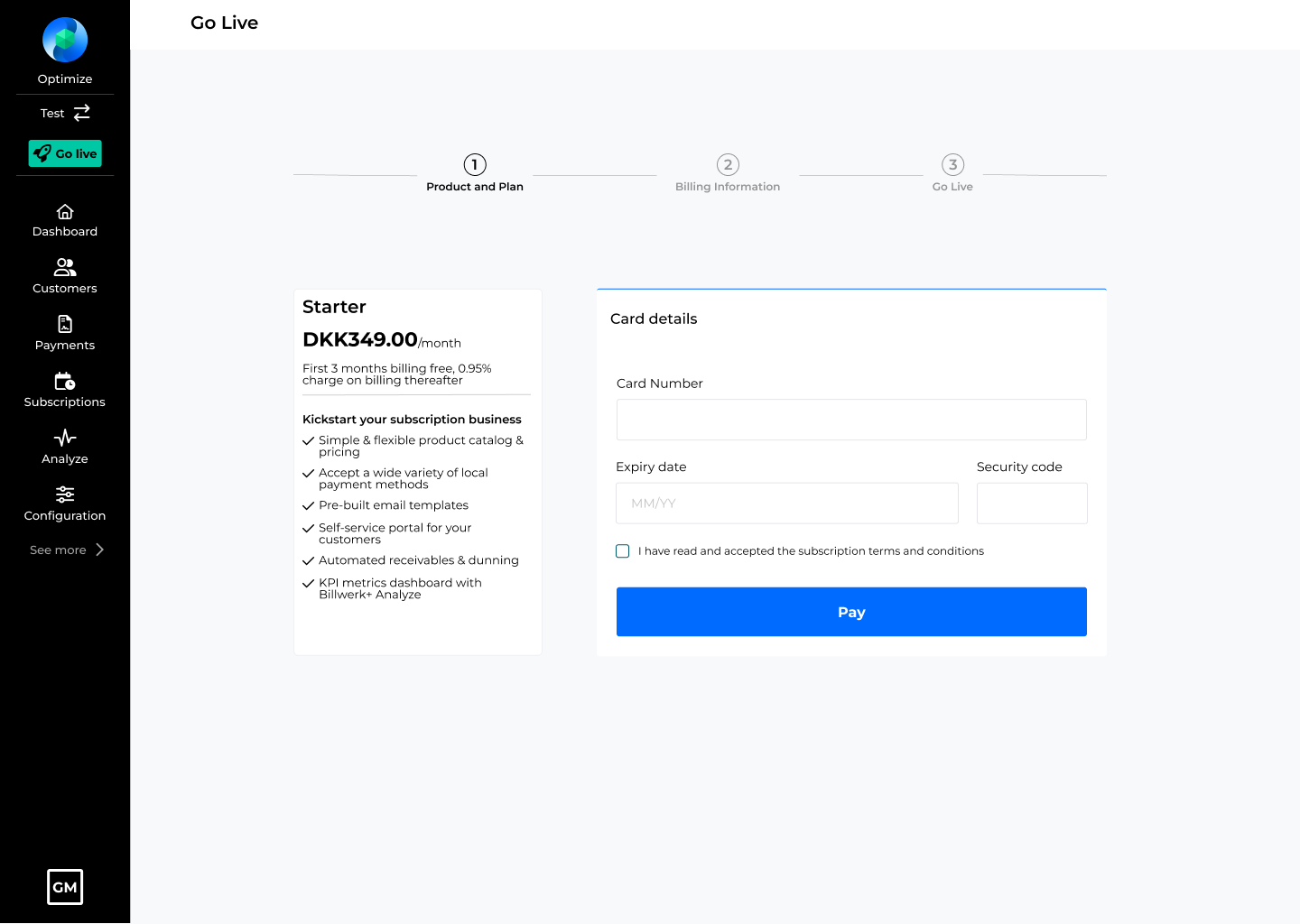Select step 2 Billing Information
This screenshot has height=924, width=1300.
(x=728, y=173)
